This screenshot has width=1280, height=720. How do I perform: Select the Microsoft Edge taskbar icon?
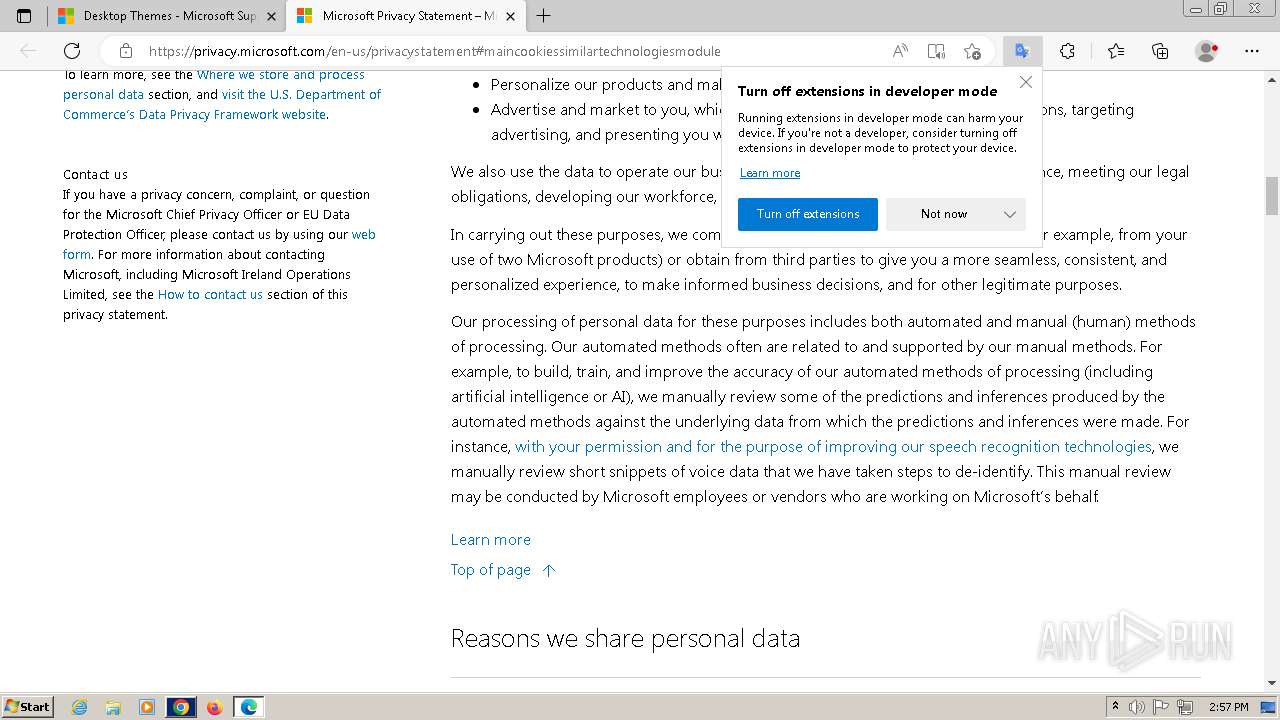[248, 707]
